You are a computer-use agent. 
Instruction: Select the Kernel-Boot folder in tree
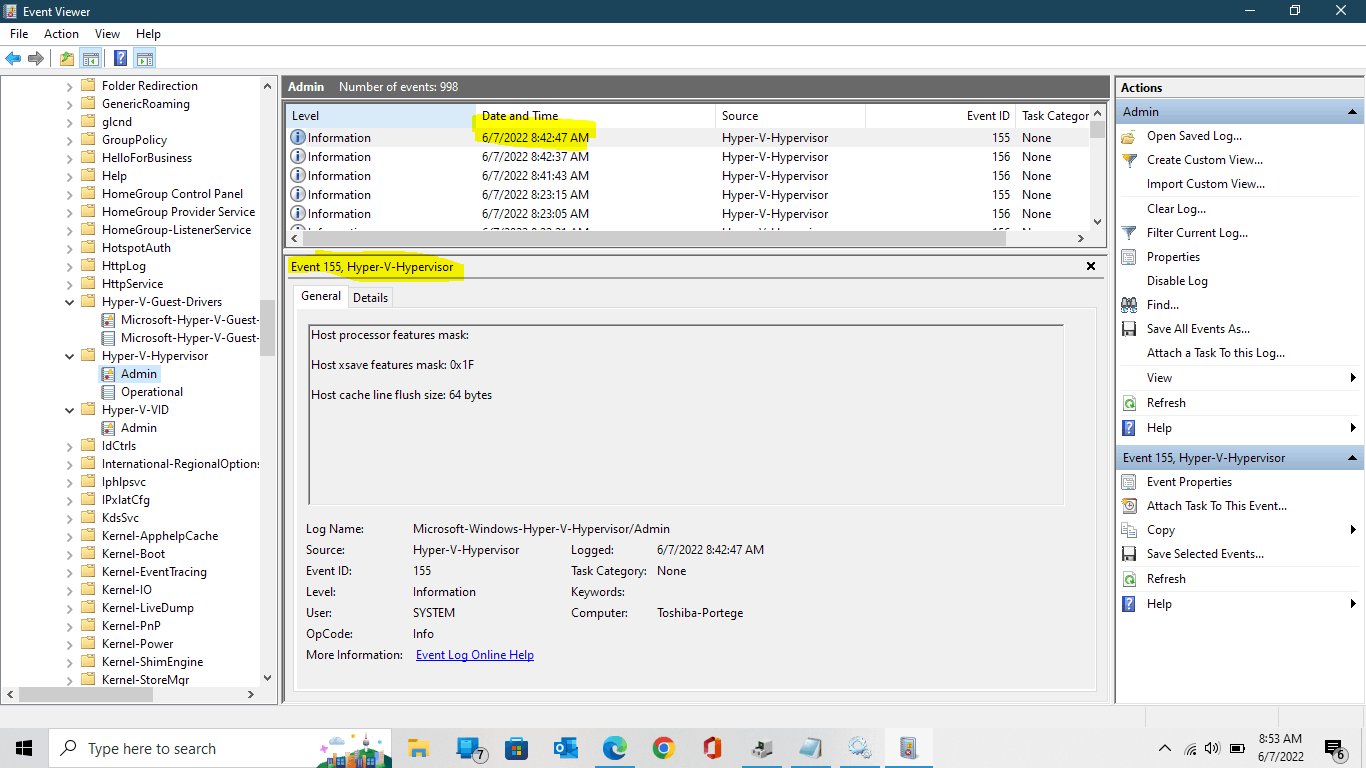pos(133,554)
